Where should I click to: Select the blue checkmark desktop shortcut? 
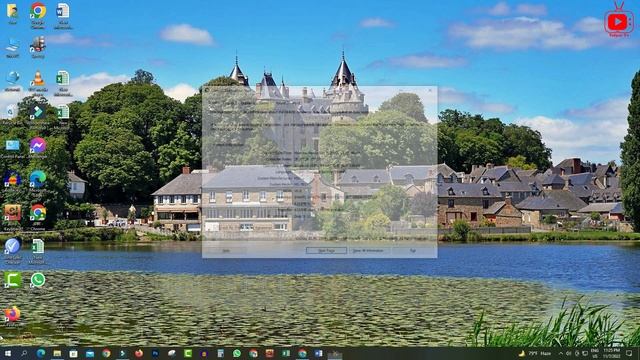point(13,250)
